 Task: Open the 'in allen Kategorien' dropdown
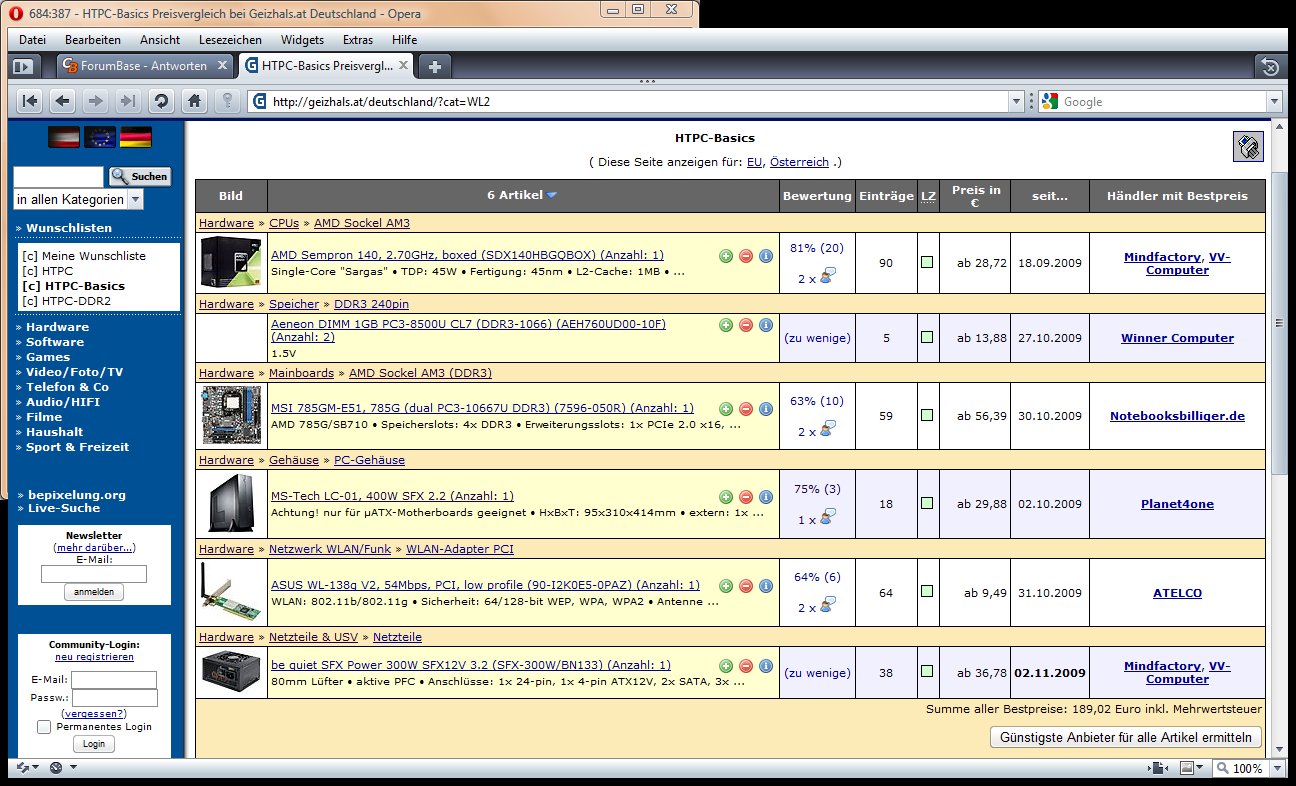(78, 199)
